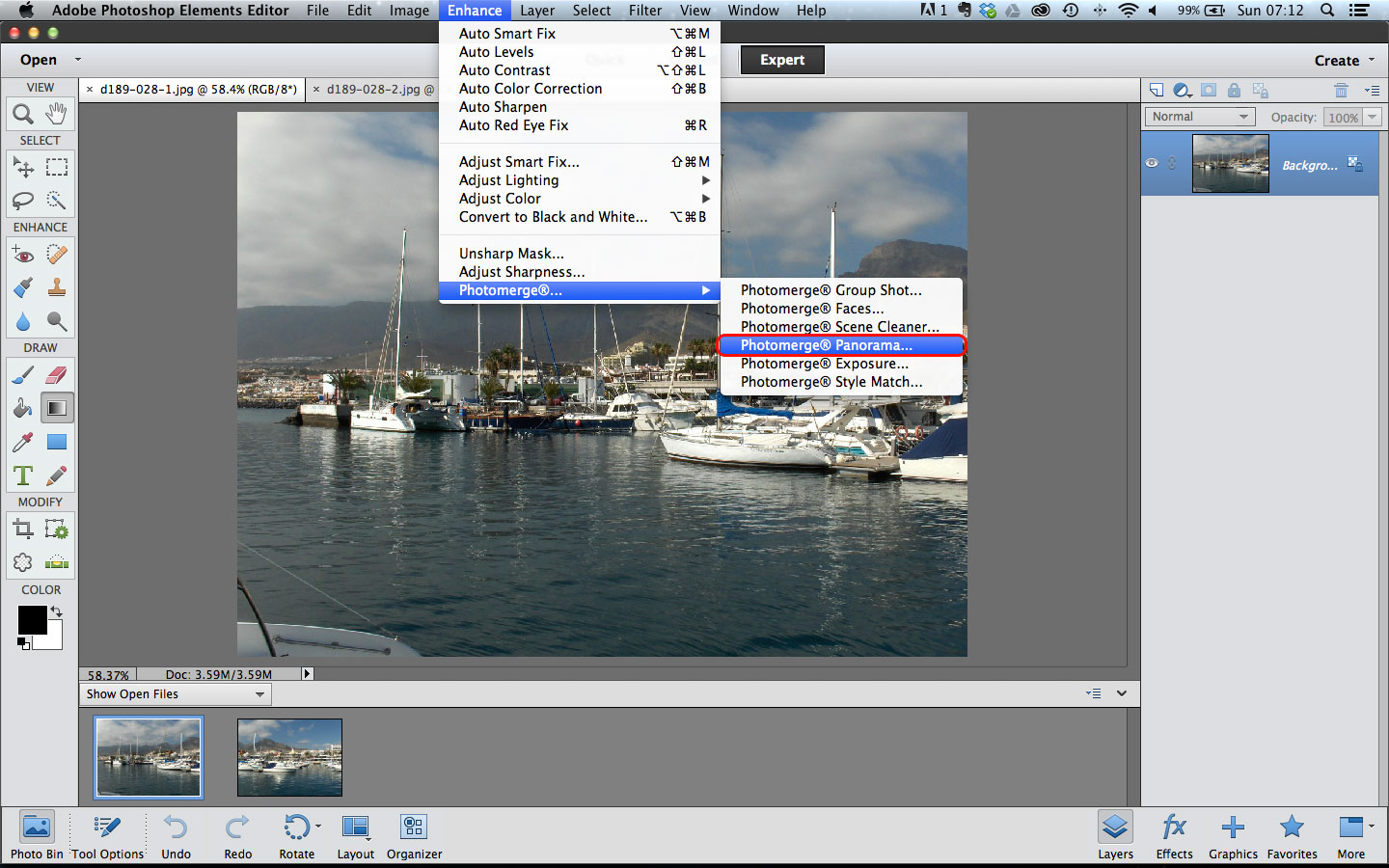Select the Gradient tool
The width and height of the screenshot is (1389, 868).
[57, 409]
